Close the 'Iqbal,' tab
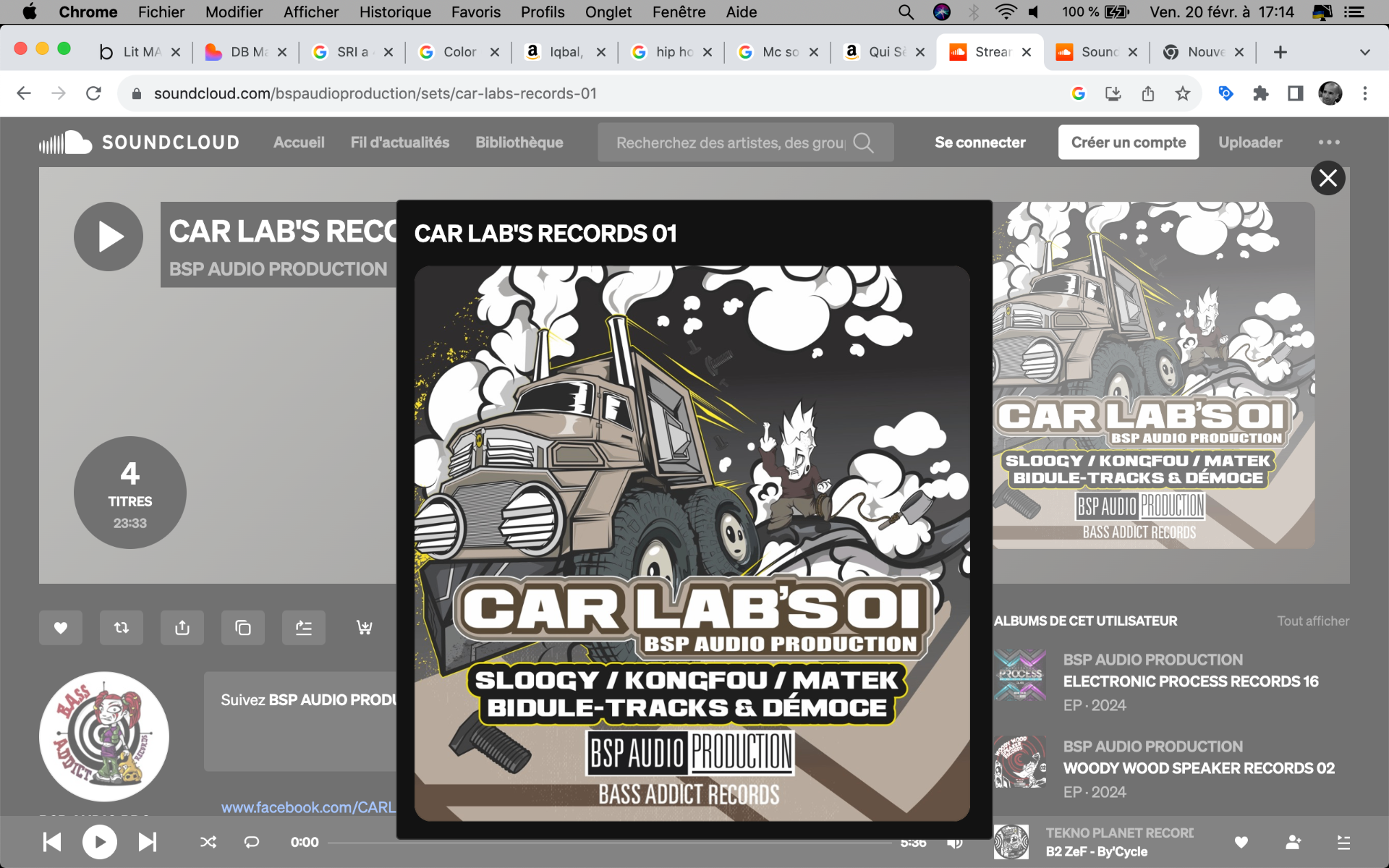 (601, 52)
